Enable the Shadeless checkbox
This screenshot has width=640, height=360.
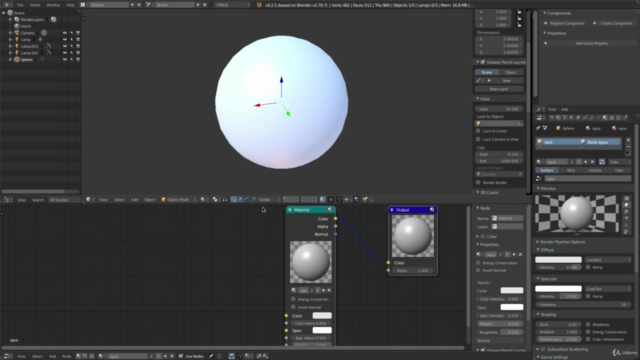point(588,324)
